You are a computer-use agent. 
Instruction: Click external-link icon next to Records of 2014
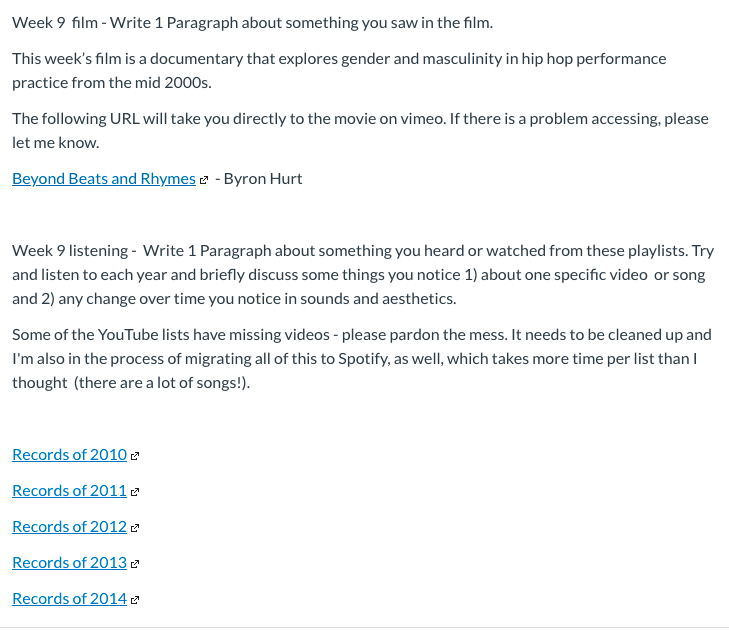click(135, 600)
